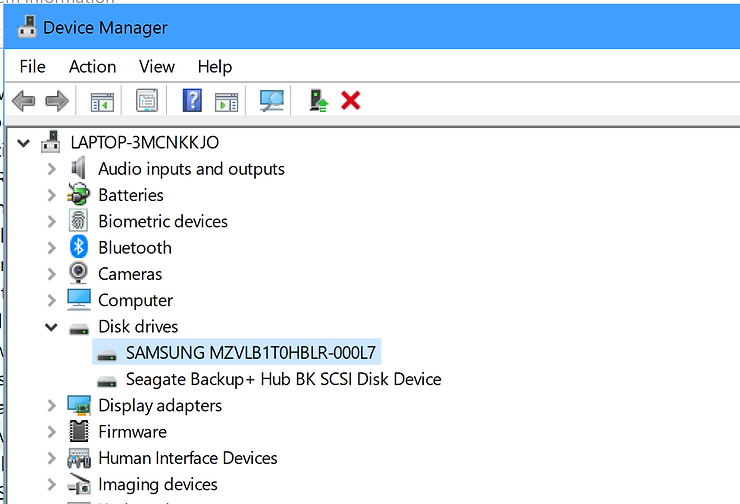Viewport: 740px width, 504px height.
Task: Open the Properties toolbar icon
Action: [x=147, y=101]
